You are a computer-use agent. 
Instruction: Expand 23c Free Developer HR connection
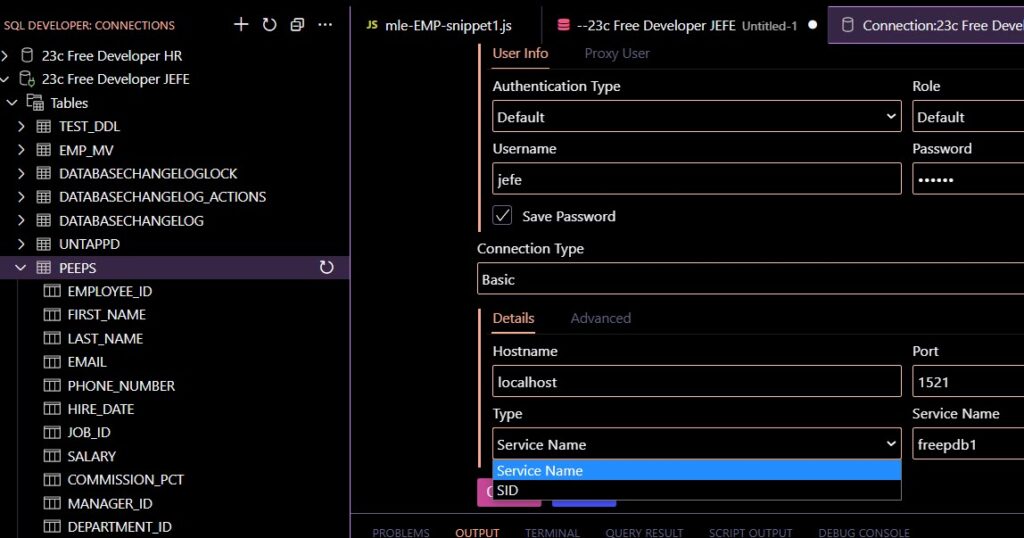point(6,56)
